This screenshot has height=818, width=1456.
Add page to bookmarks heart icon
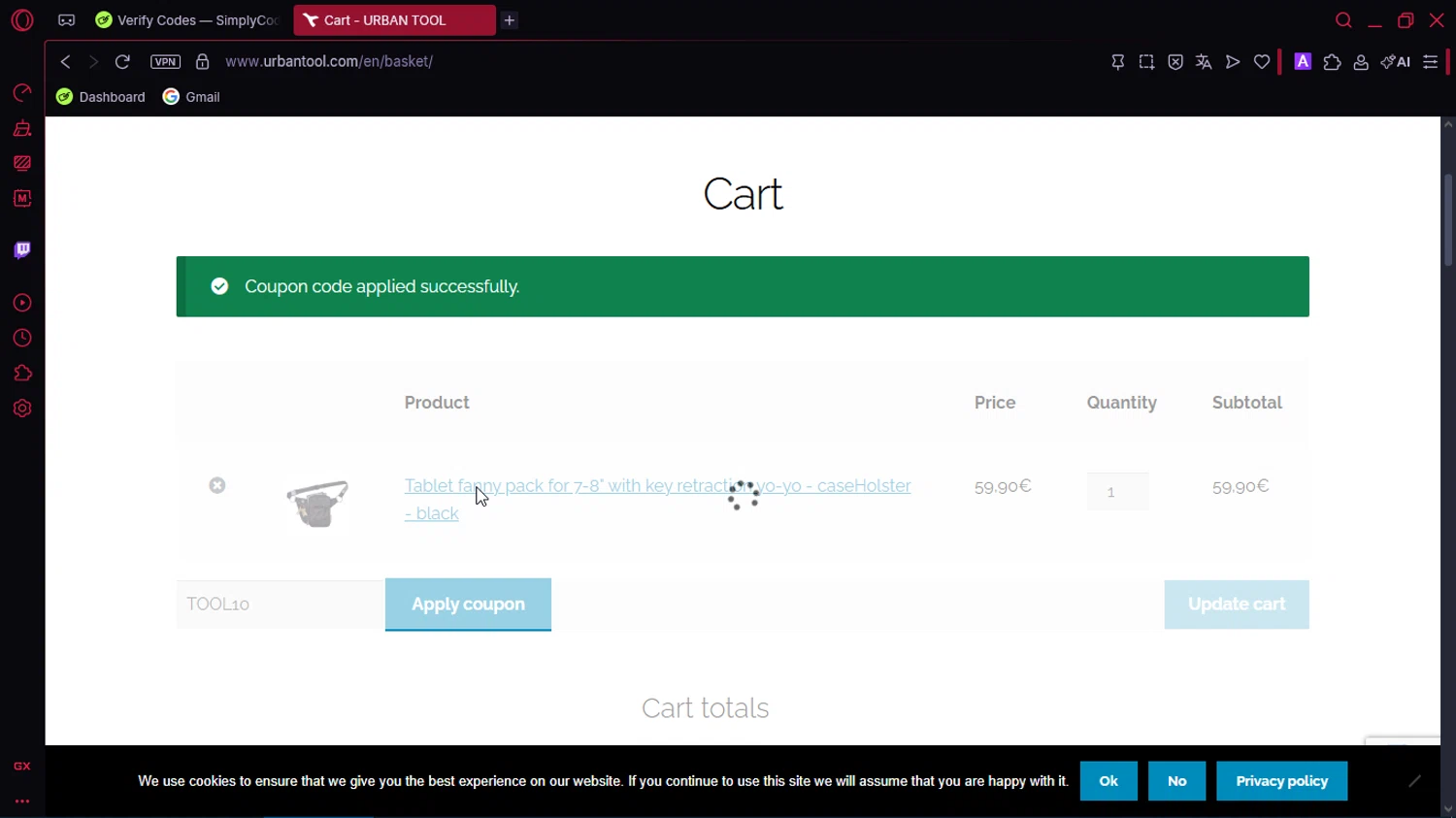pos(1262,62)
